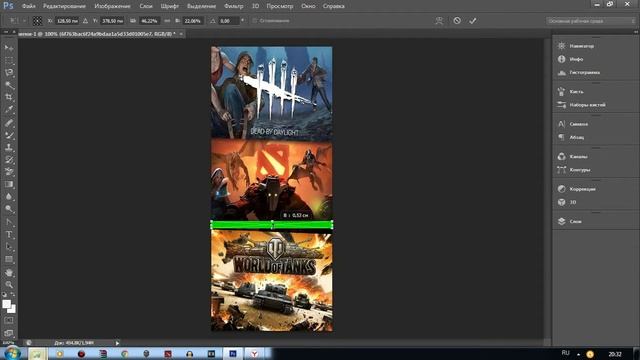Close the open document tab
The height and width of the screenshot is (360, 640).
(x=181, y=34)
